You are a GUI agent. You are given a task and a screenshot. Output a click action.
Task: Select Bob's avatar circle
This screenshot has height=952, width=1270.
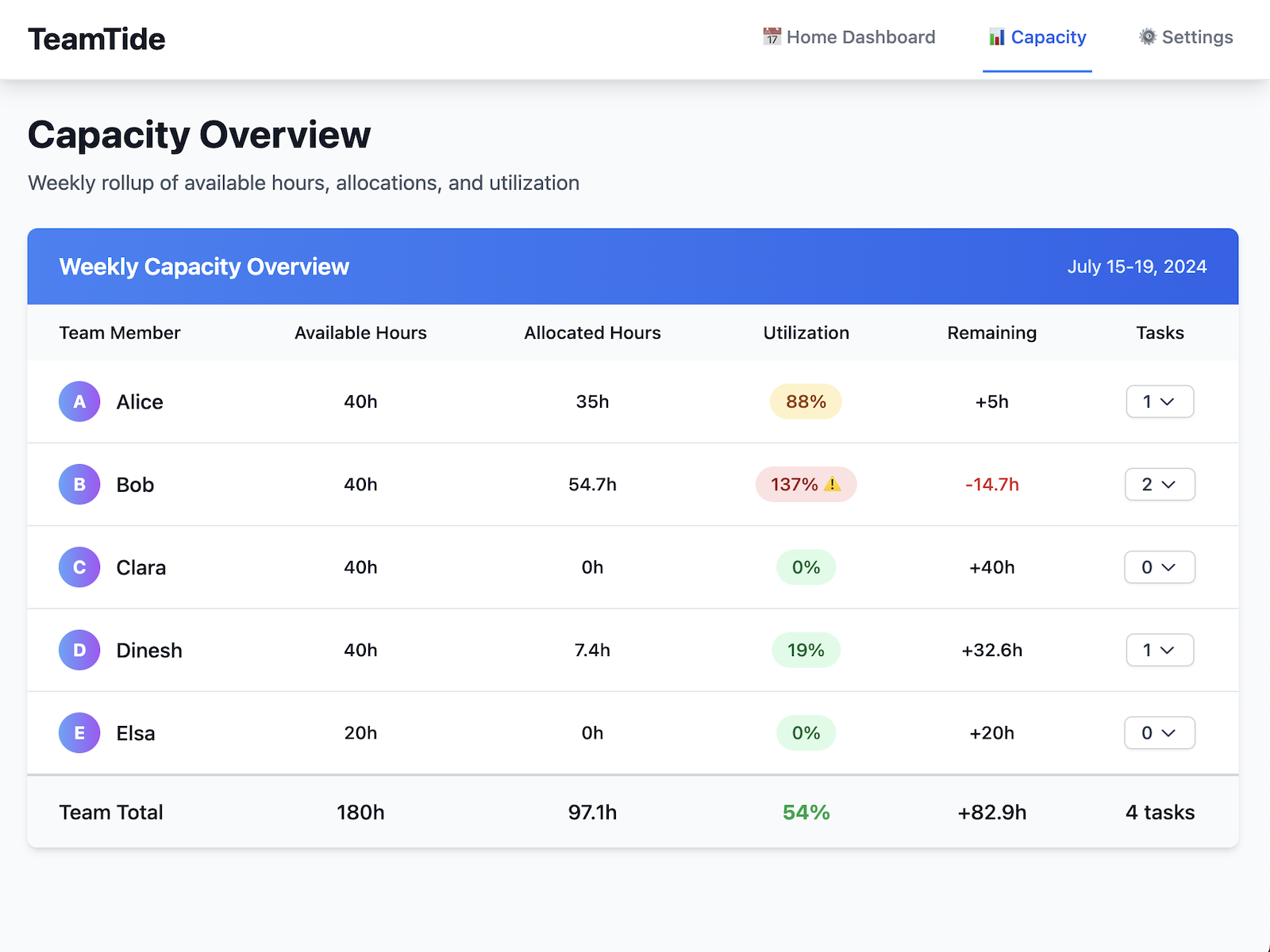[79, 484]
